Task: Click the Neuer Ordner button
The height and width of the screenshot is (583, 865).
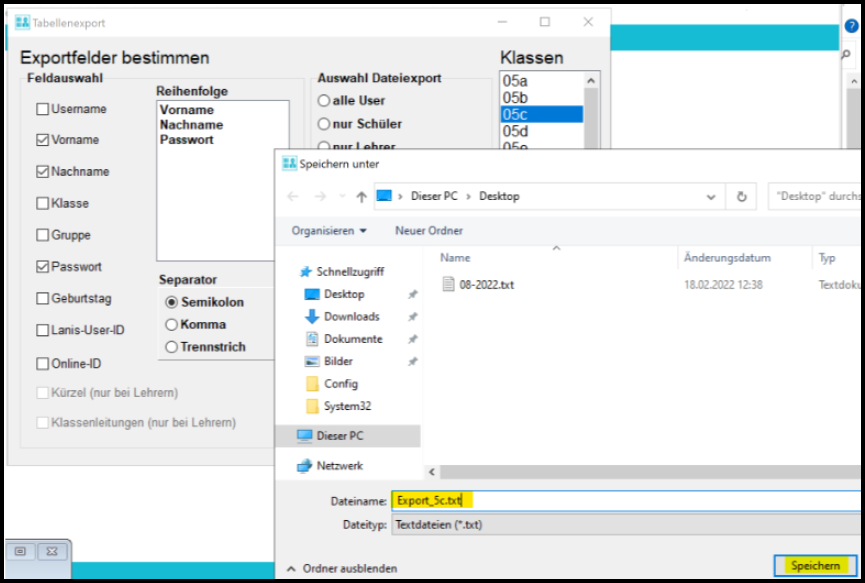Action: coord(428,231)
